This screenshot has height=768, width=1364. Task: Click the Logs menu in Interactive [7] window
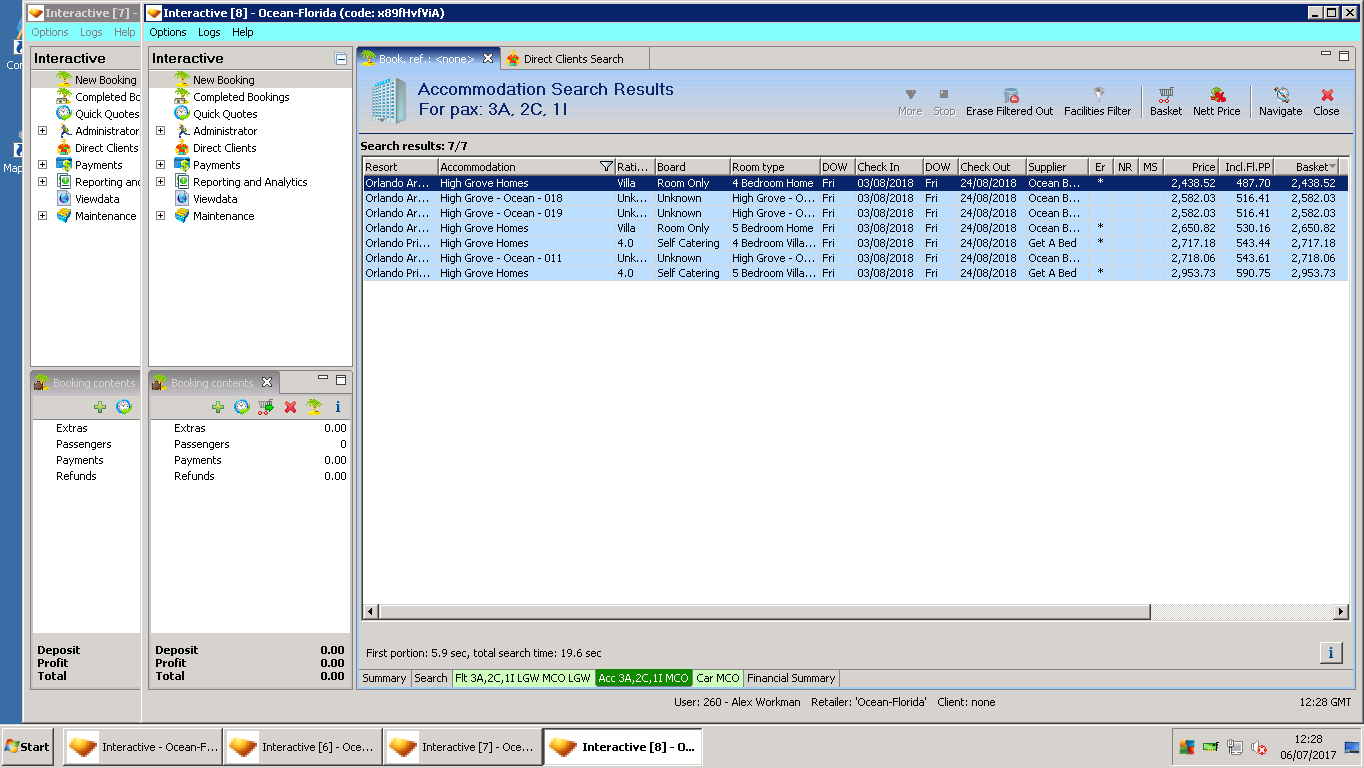91,32
